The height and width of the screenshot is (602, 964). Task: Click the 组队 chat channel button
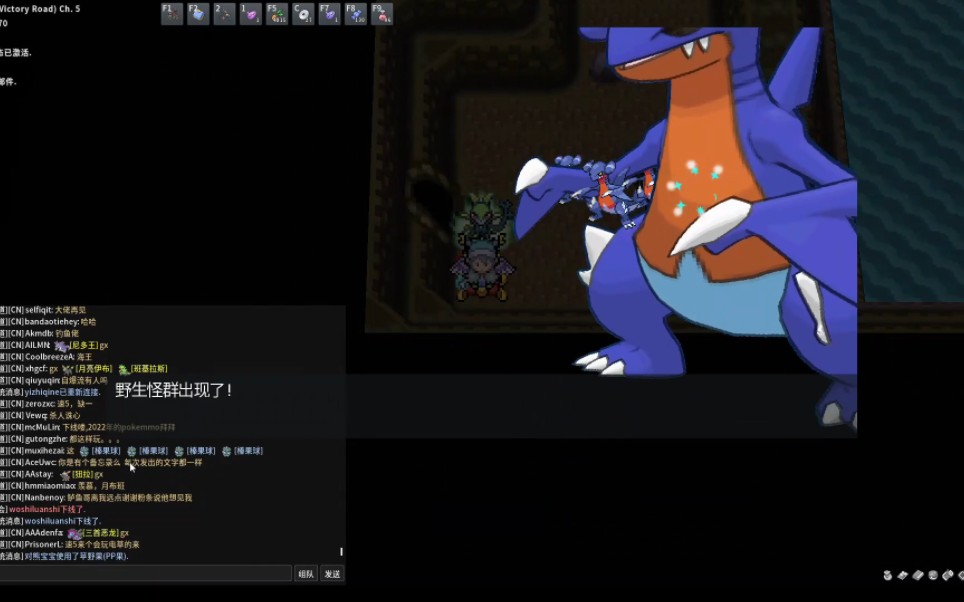[x=306, y=574]
